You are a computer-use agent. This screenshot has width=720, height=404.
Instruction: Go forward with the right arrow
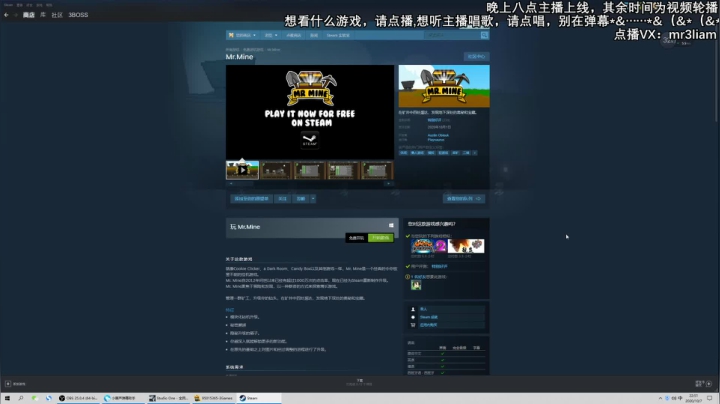[15, 15]
